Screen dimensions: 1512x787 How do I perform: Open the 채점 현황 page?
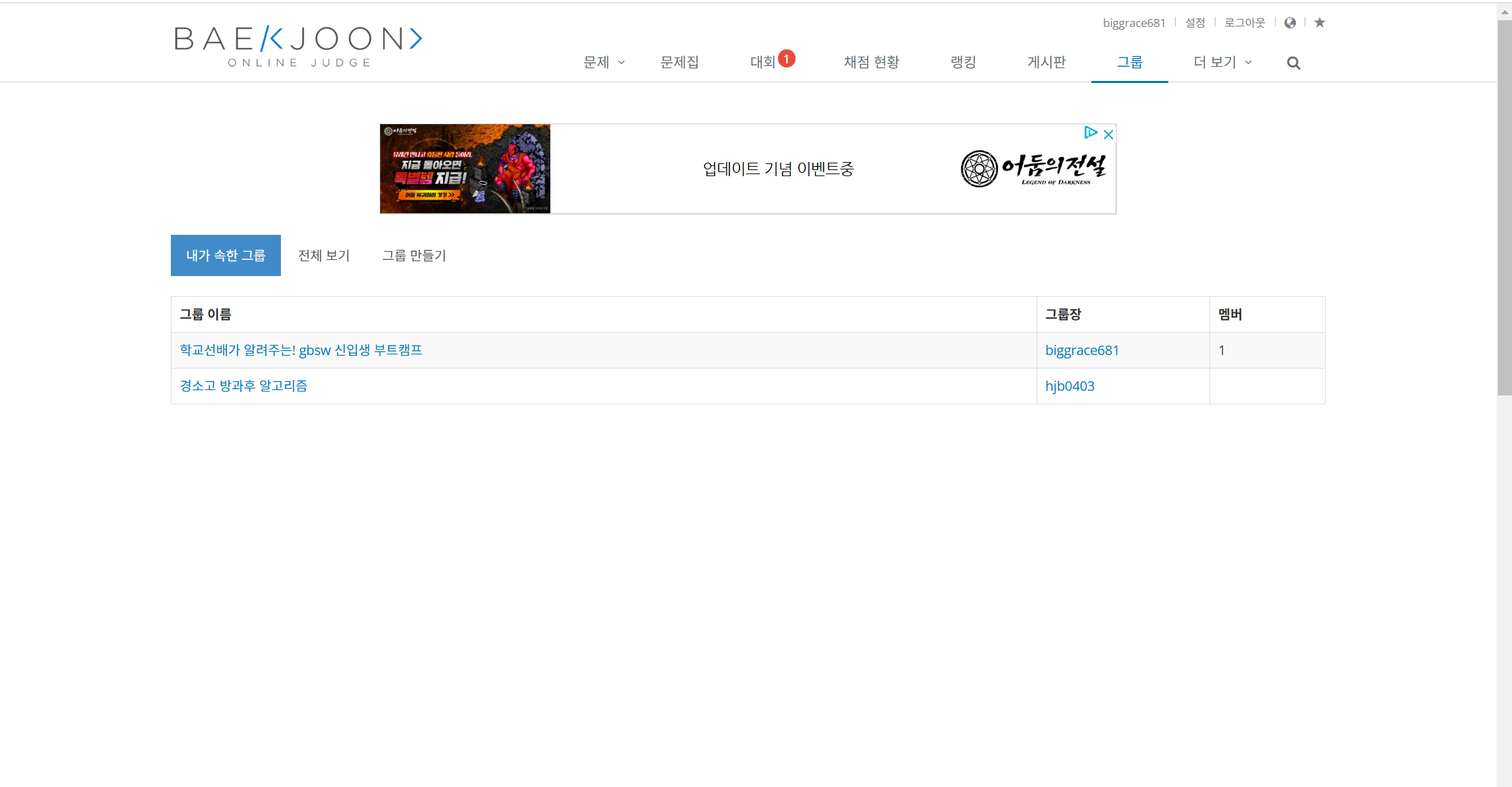click(x=871, y=62)
